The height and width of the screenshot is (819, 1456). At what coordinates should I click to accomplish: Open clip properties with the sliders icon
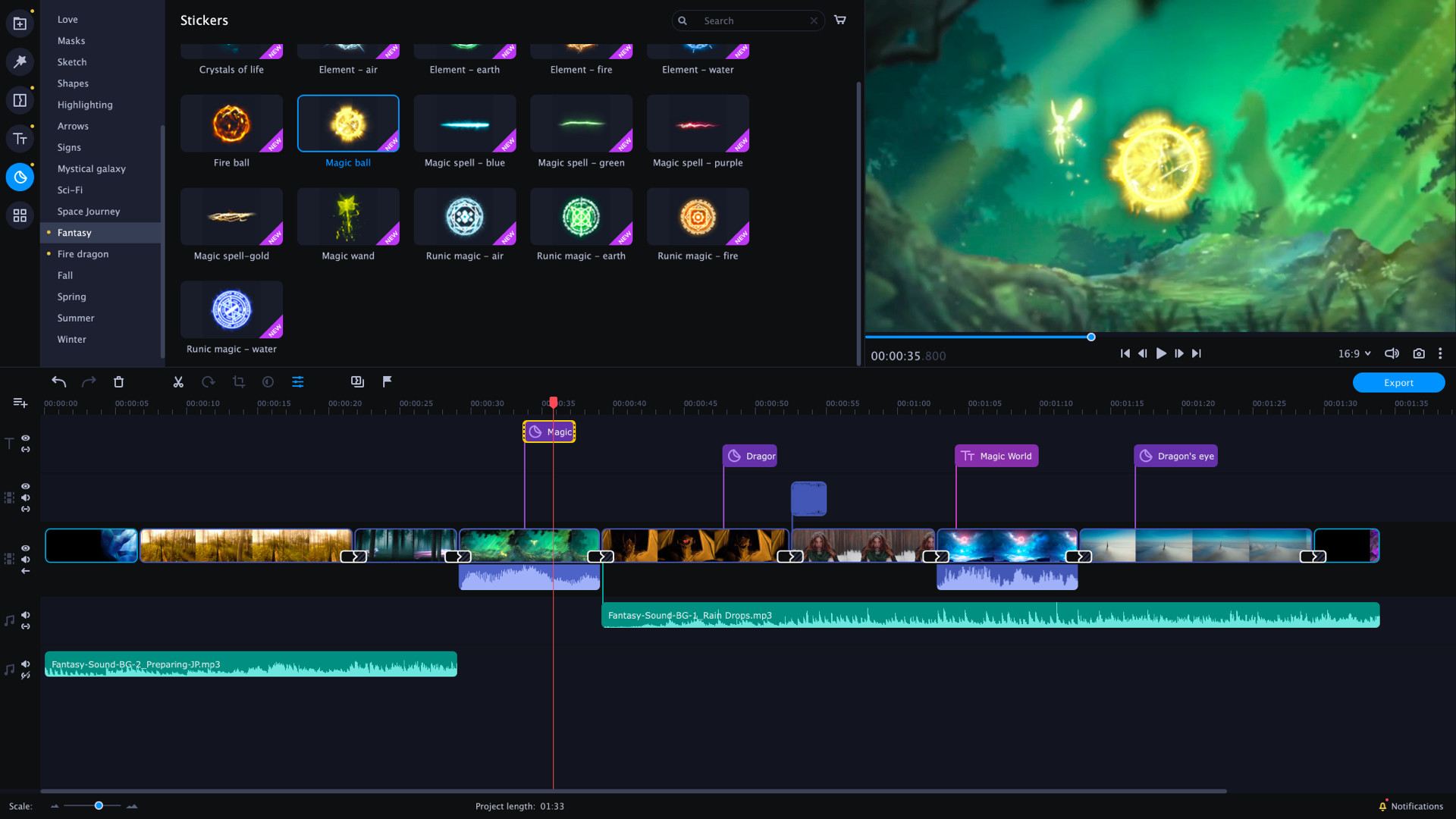[x=298, y=381]
